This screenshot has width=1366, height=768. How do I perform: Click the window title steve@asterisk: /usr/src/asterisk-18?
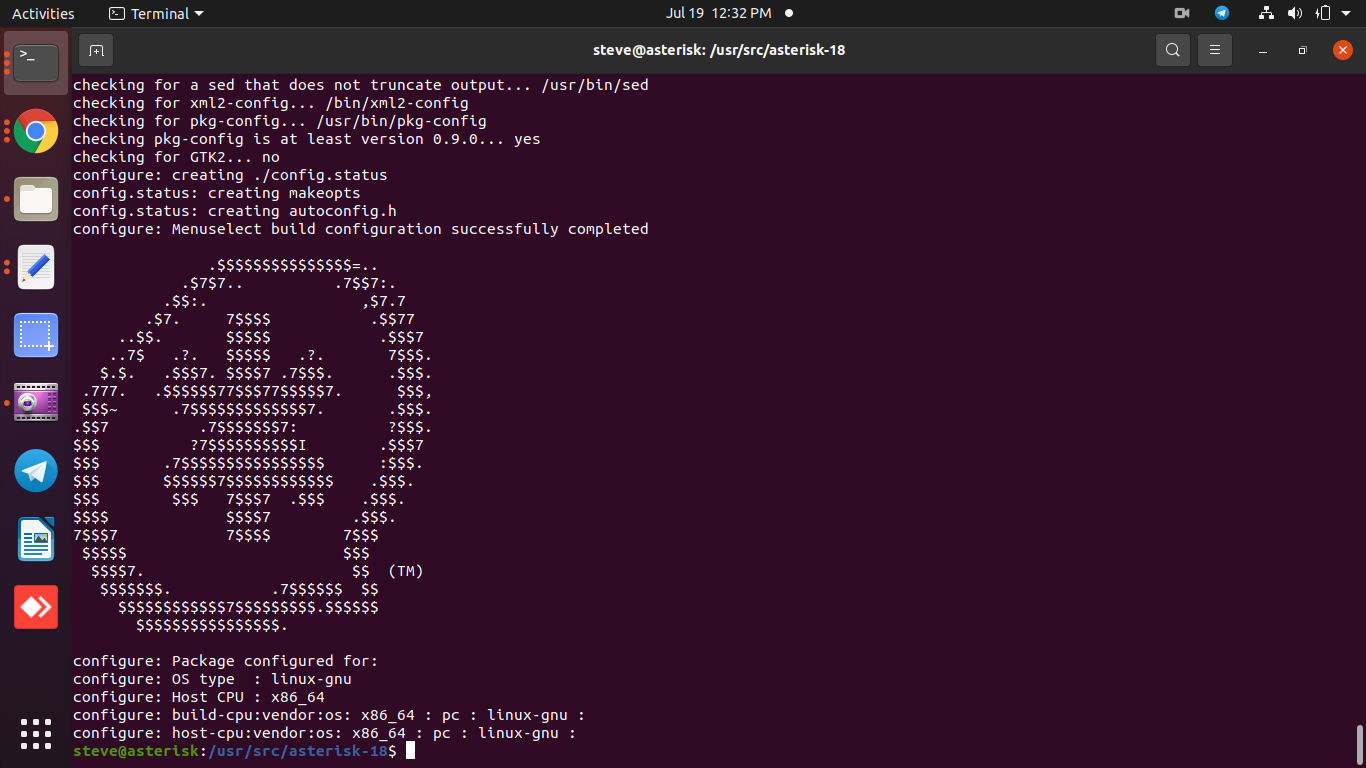(719, 50)
